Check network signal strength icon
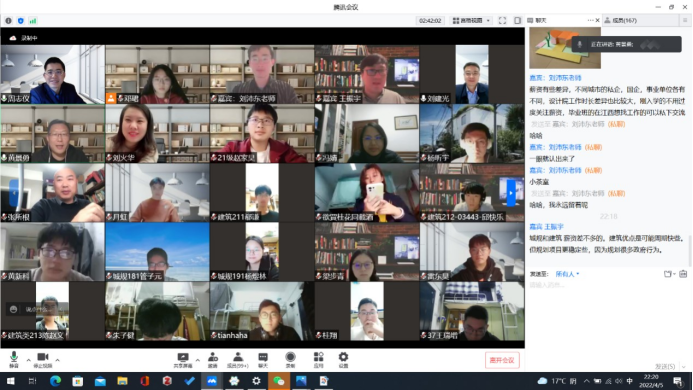Viewport: 693px width, 390px height. pyautogui.click(x=33, y=21)
